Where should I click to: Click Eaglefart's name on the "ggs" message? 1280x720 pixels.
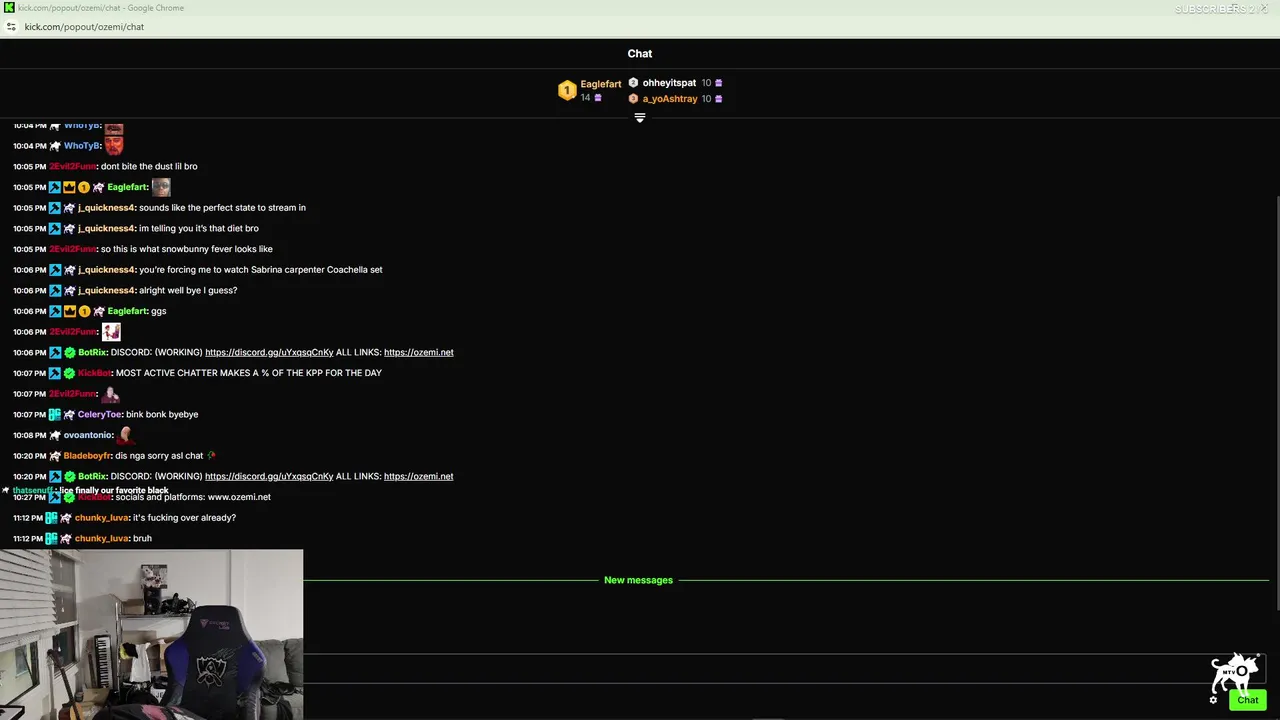click(x=127, y=311)
